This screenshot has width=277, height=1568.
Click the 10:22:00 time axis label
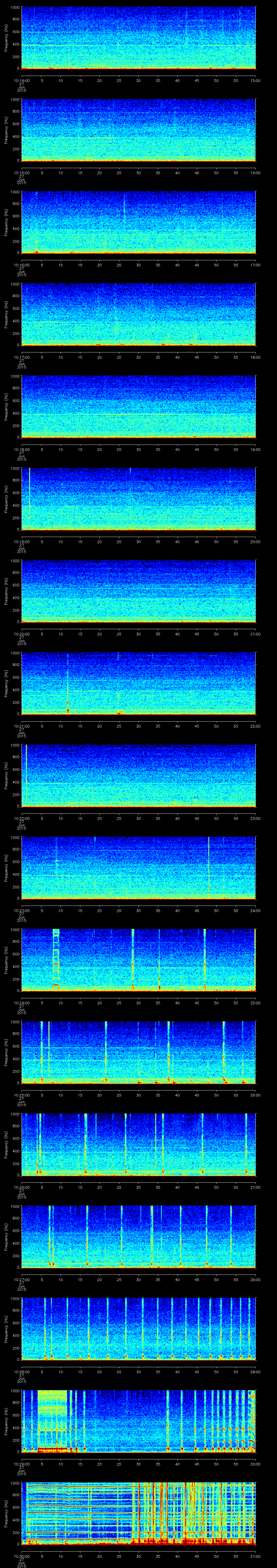[x=21, y=818]
